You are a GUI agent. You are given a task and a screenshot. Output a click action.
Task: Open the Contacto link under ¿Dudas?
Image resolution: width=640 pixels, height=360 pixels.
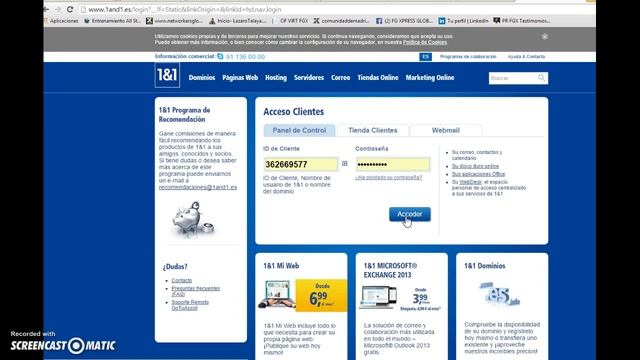(182, 280)
